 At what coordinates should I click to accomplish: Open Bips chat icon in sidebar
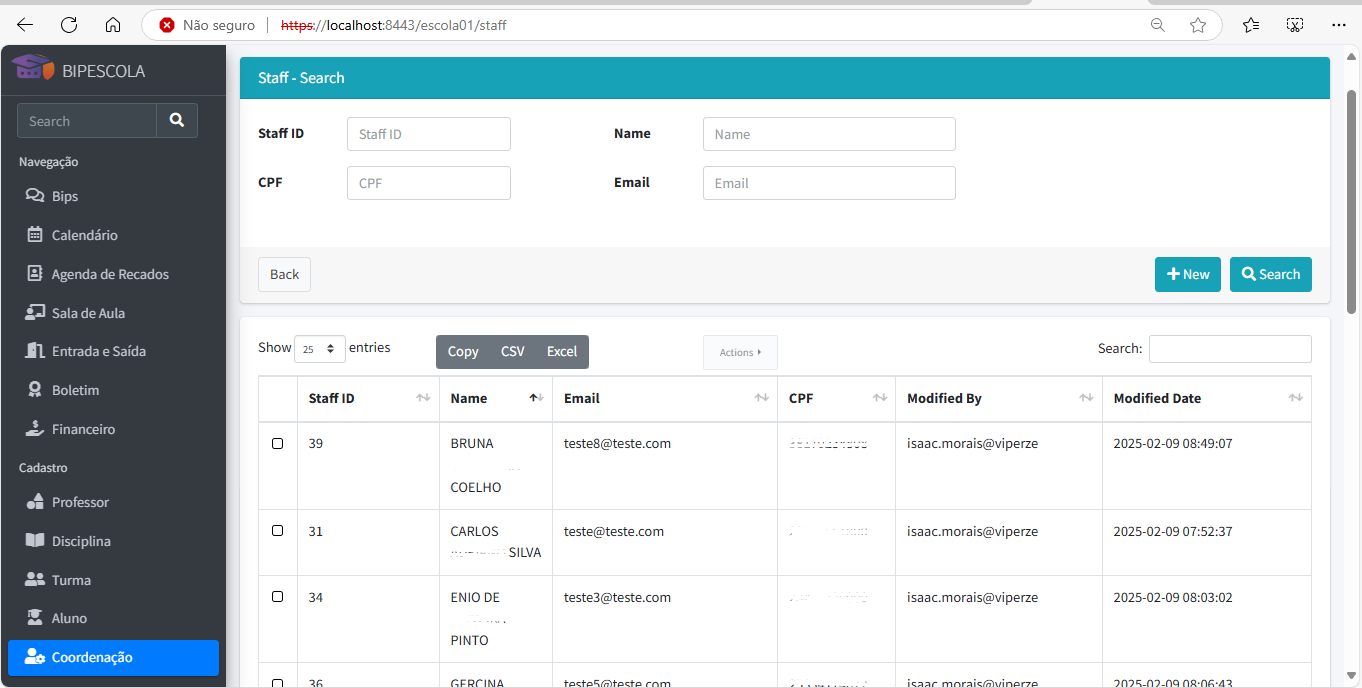tap(35, 196)
